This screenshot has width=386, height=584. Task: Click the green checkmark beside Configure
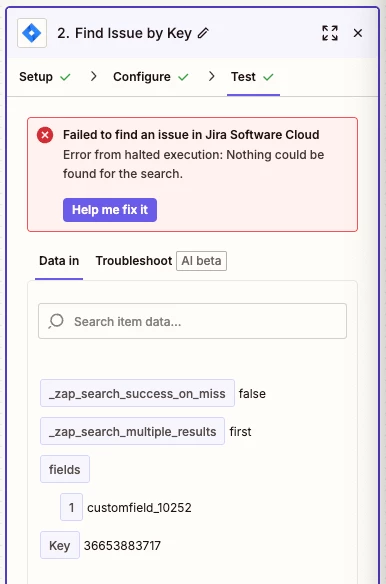click(x=183, y=77)
